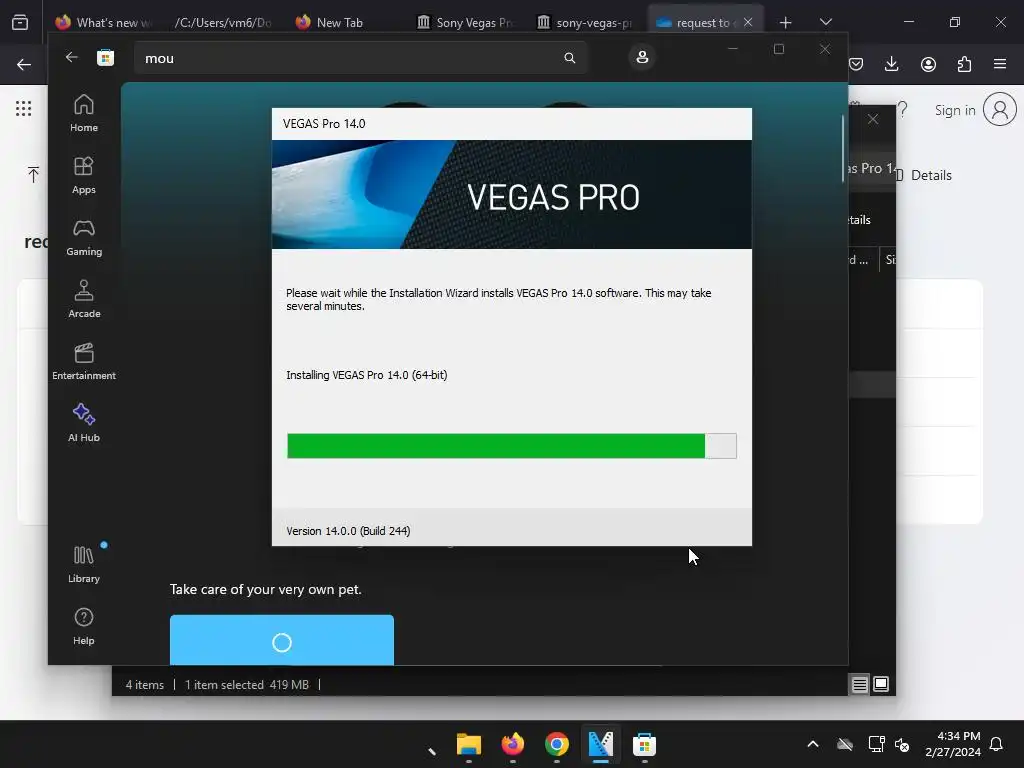Image resolution: width=1024 pixels, height=768 pixels.
Task: Open Entertainment in the Store sidebar
Action: [84, 362]
